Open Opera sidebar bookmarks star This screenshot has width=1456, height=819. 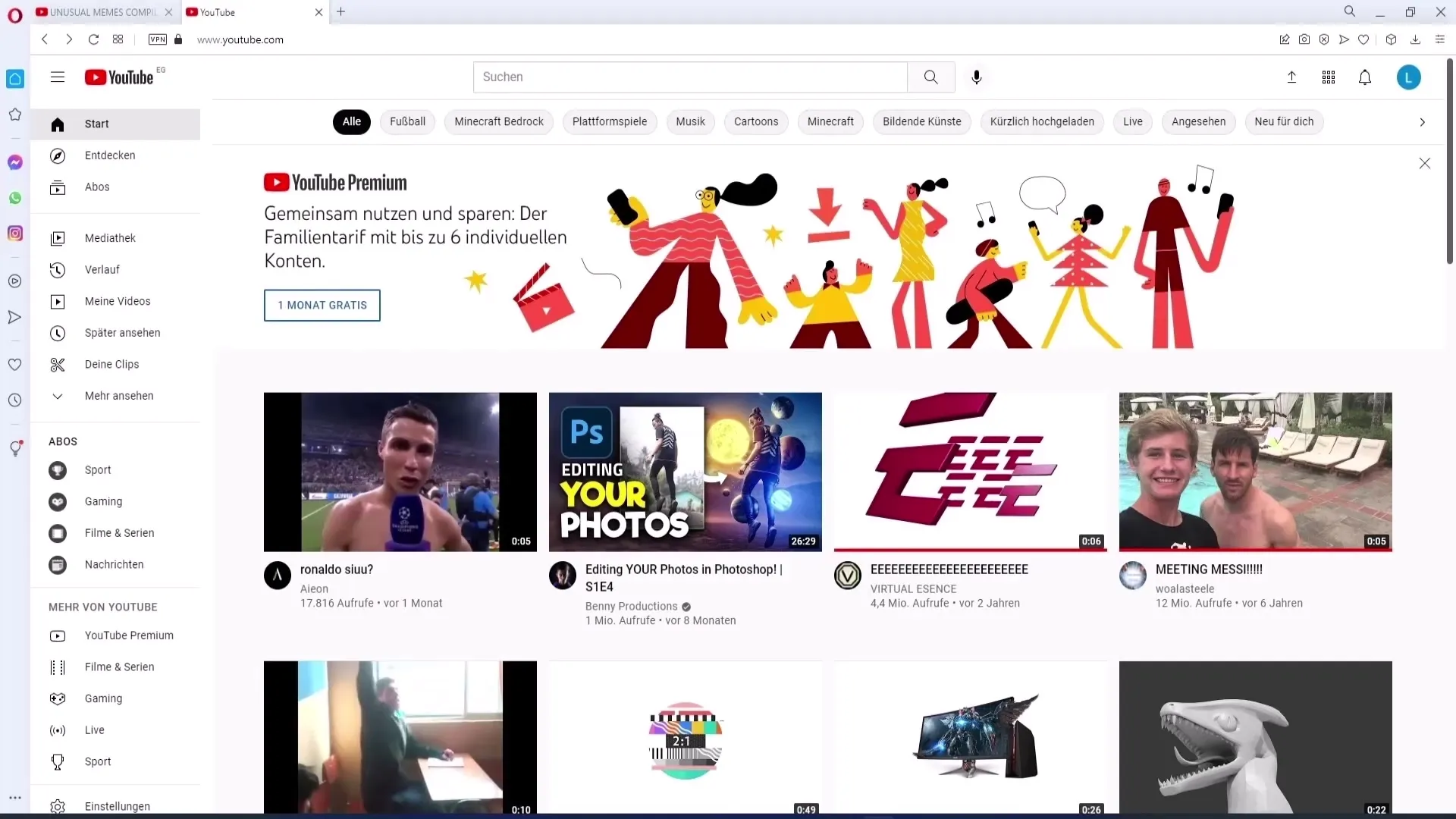pyautogui.click(x=14, y=115)
